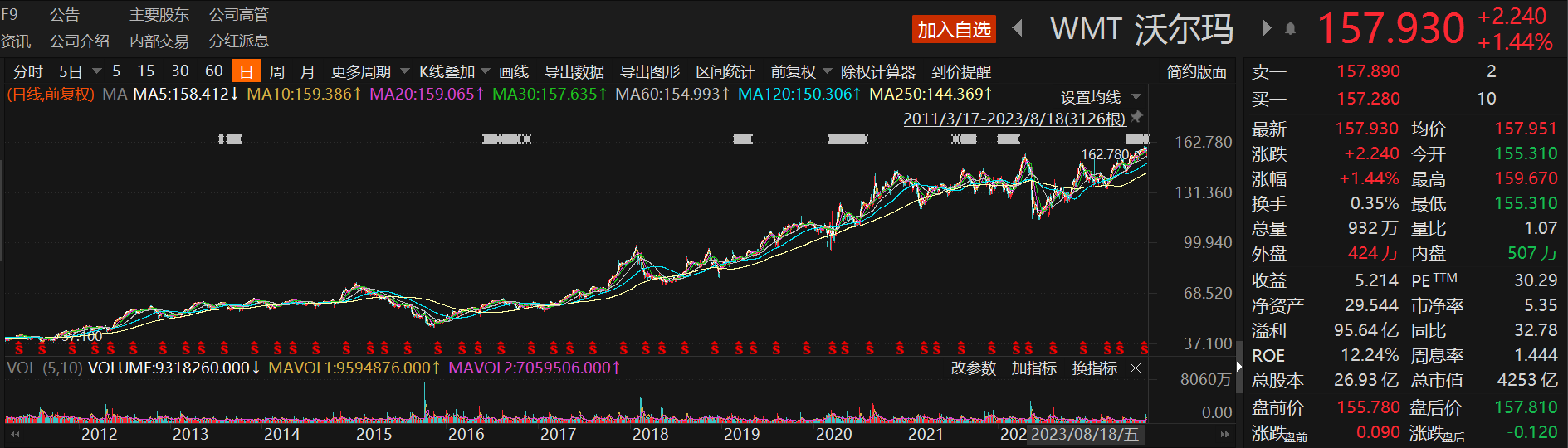Click the PE TTM value 30.29
This screenshot has width=1568, height=448.
[x=1536, y=280]
